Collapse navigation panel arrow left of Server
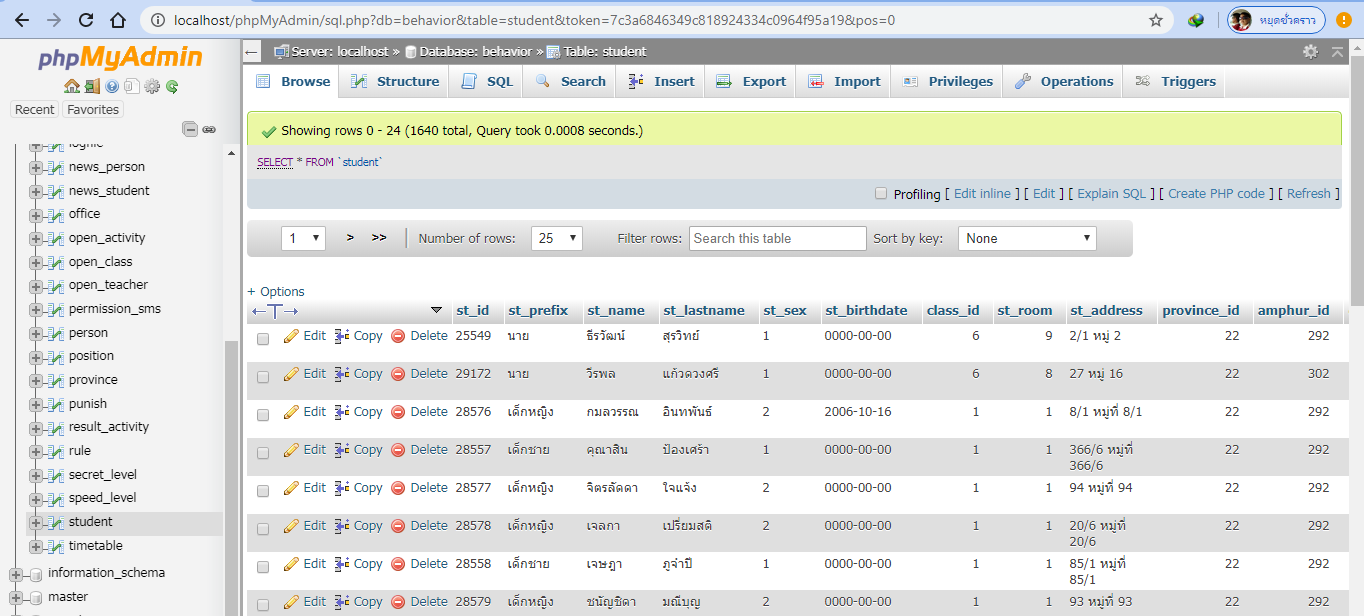This screenshot has height=616, width=1364. click(x=252, y=52)
